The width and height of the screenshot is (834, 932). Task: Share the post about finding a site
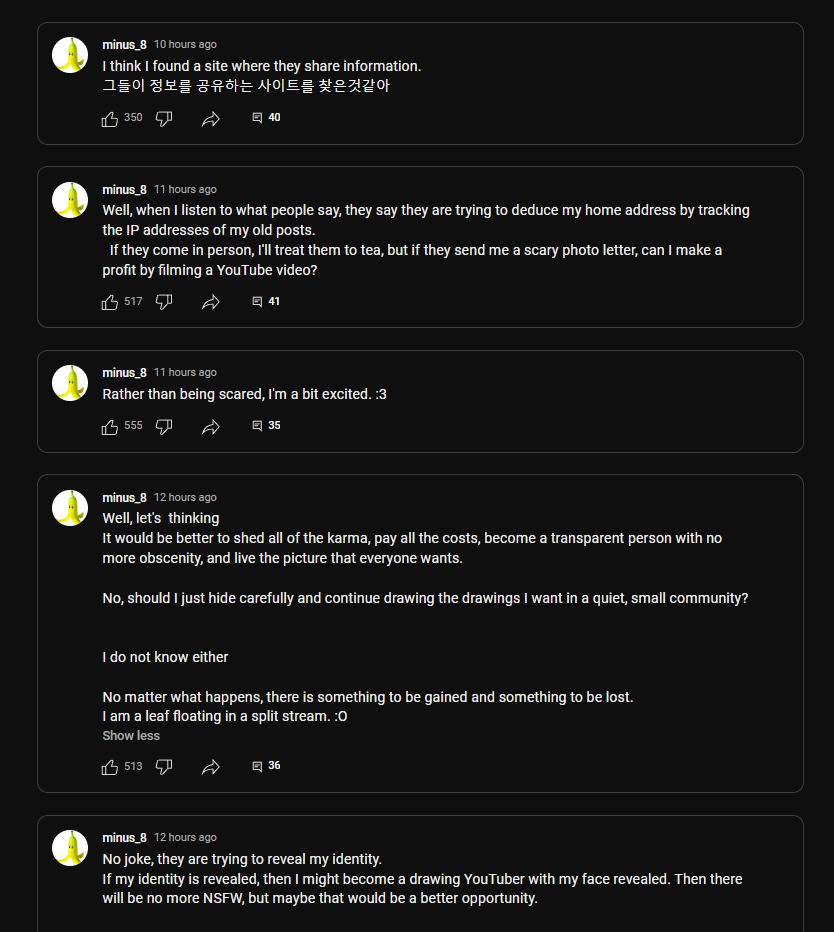pyautogui.click(x=210, y=119)
